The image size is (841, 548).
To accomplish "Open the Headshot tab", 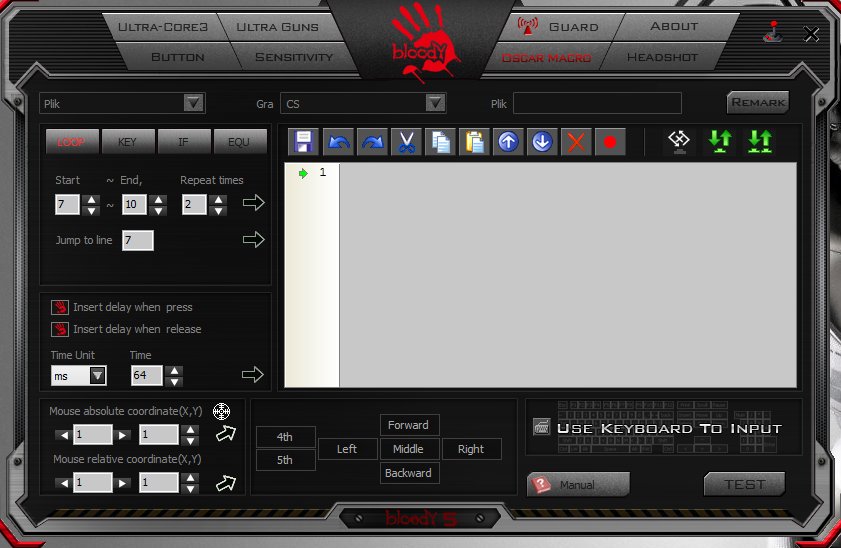I will point(662,57).
